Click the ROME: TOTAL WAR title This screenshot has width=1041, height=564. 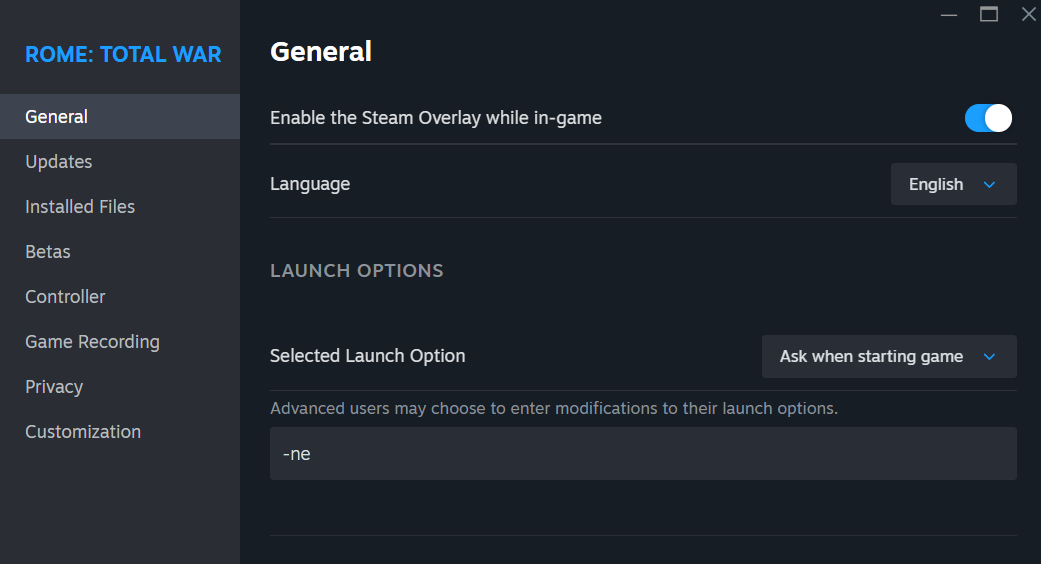123,54
